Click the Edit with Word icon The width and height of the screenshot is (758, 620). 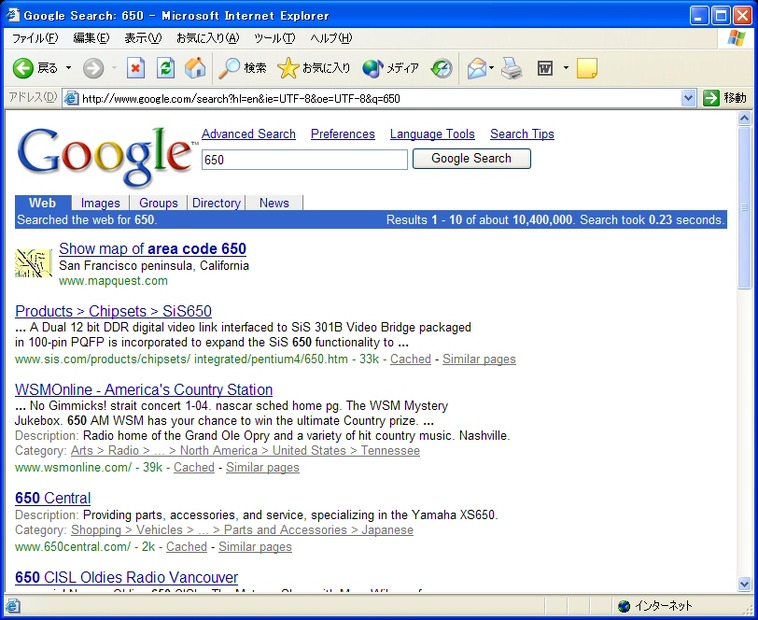545,68
